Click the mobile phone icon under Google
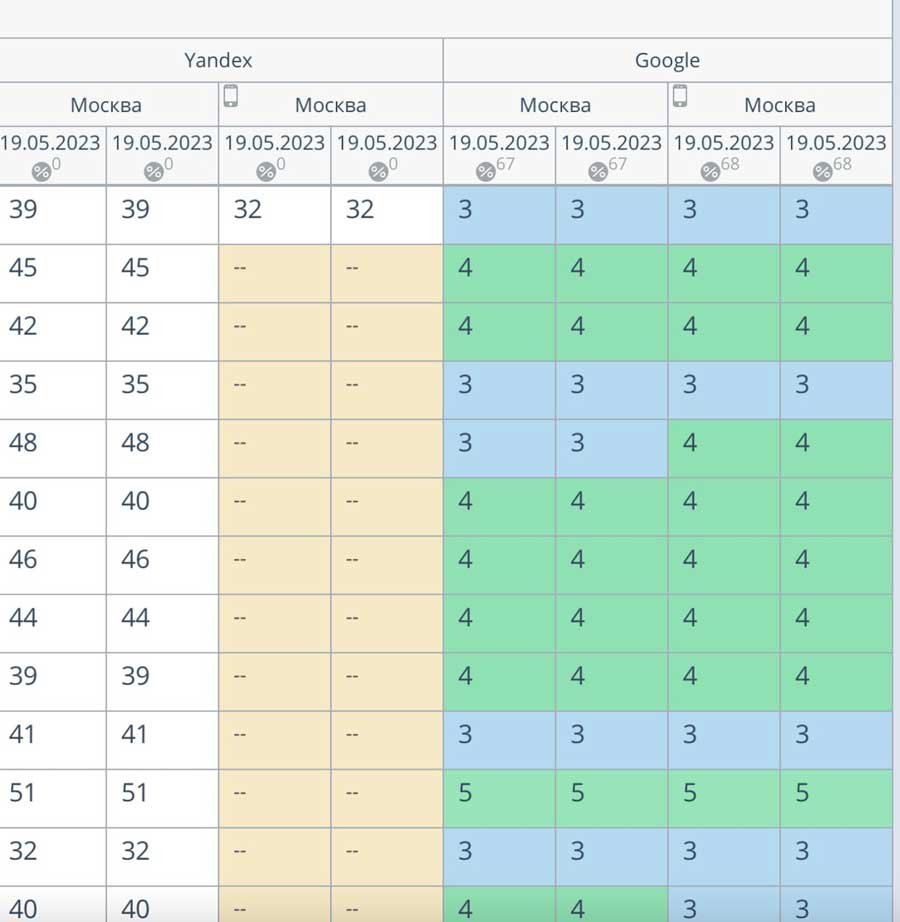Image resolution: width=900 pixels, height=922 pixels. point(680,96)
